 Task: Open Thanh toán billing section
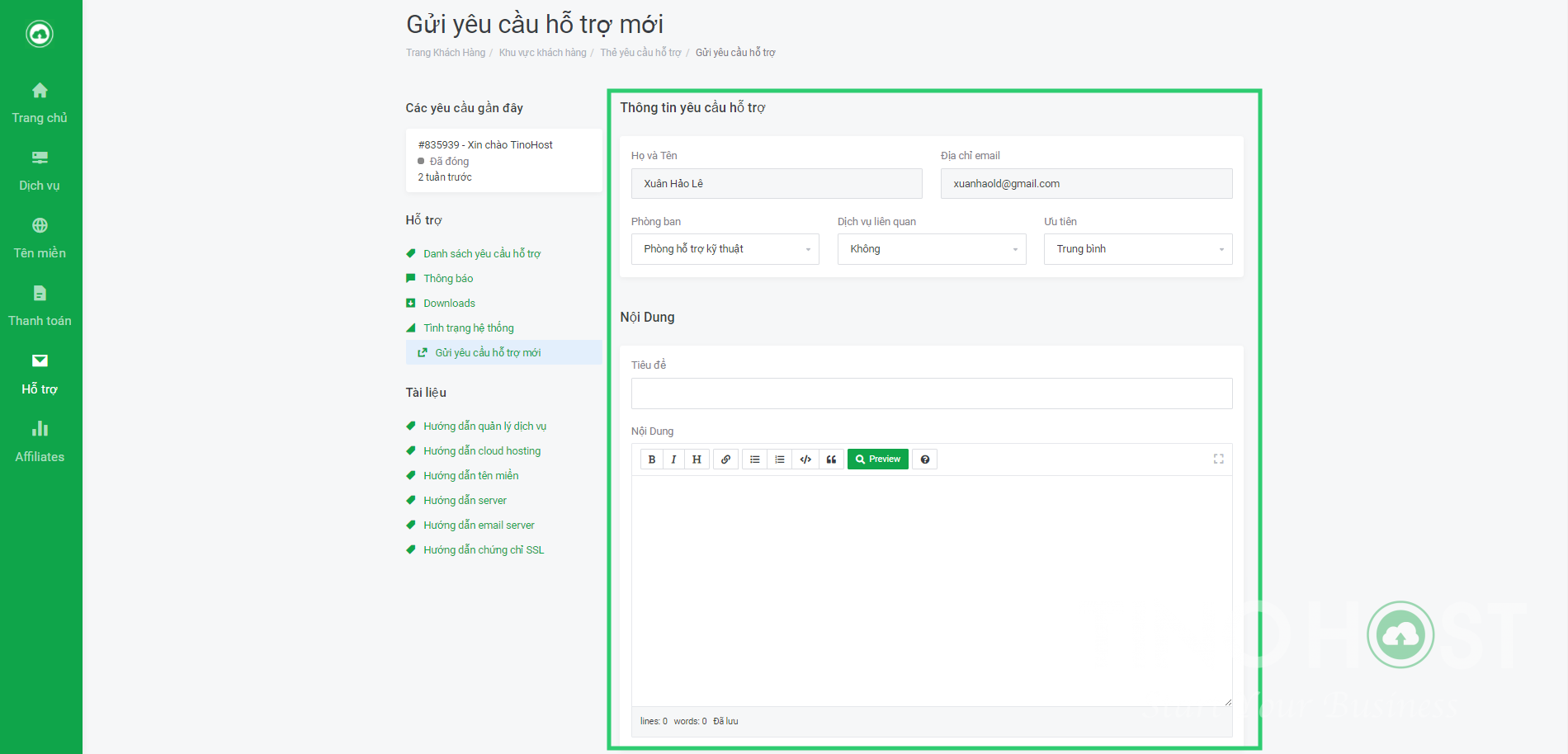(x=40, y=306)
